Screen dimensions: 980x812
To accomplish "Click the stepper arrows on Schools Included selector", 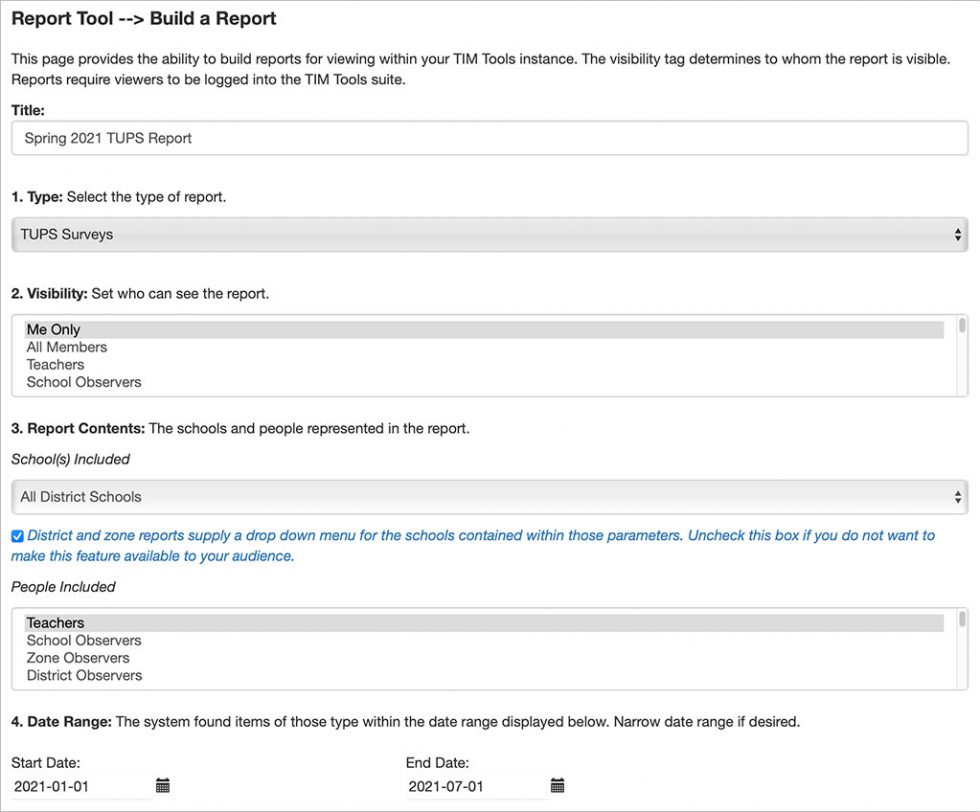I will tap(957, 496).
